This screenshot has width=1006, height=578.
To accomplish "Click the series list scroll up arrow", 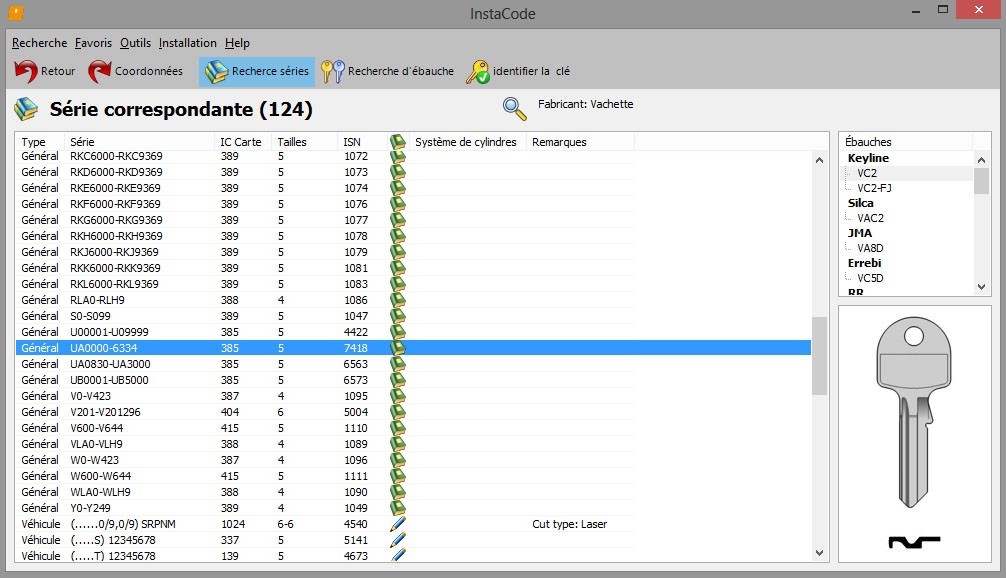I will click(x=819, y=160).
